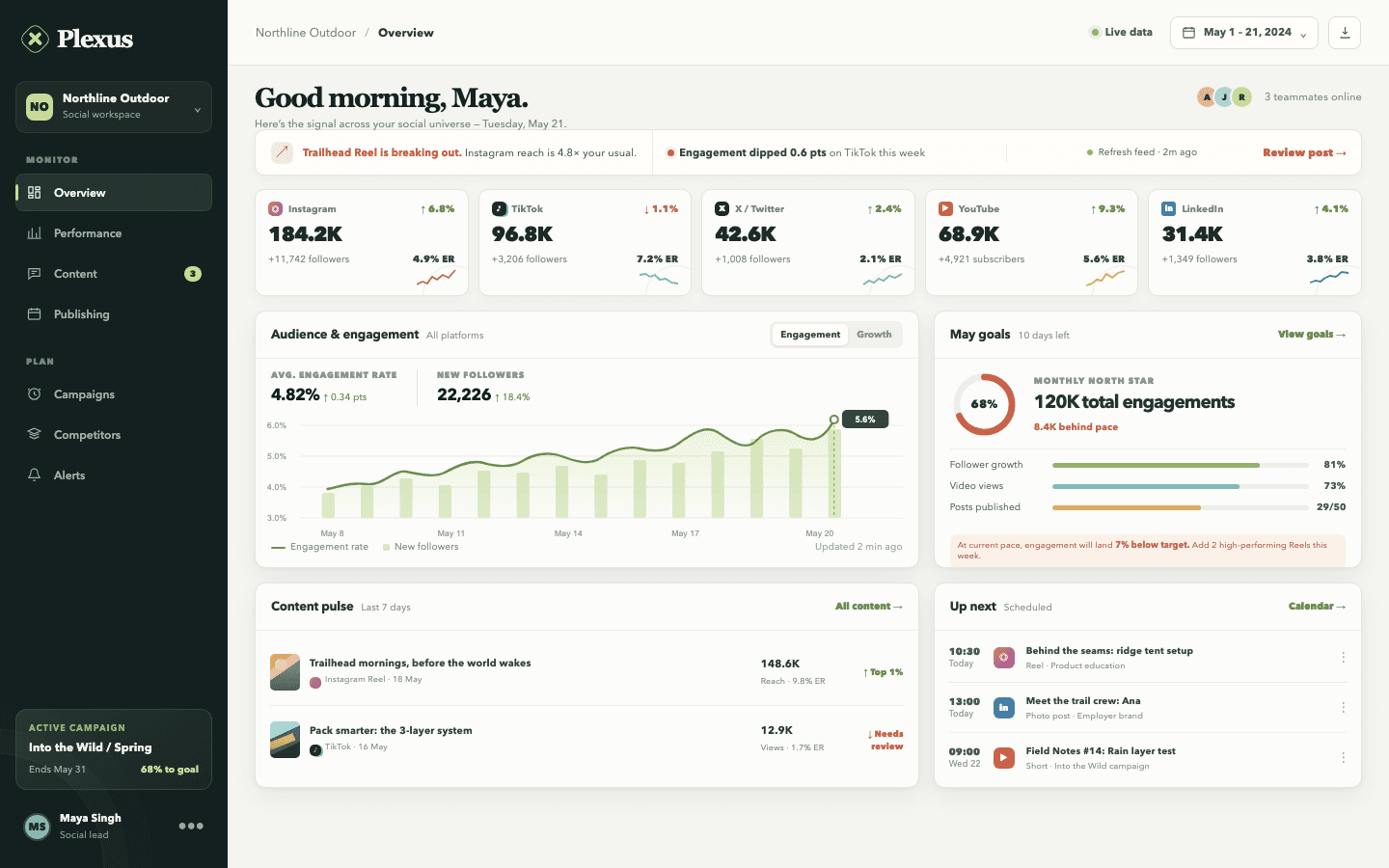Select the Engagement toggle on chart

point(810,335)
